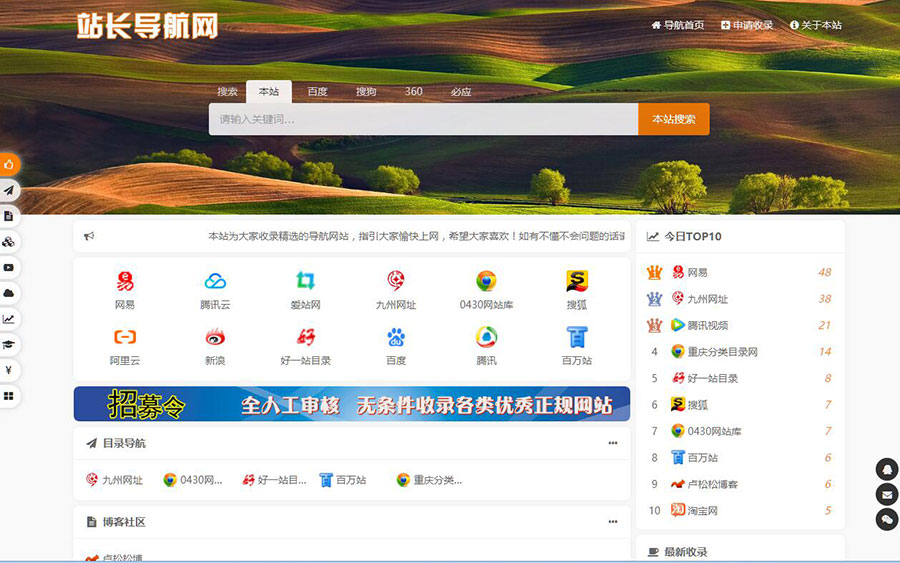Screen dimensions: 900x563
Task: Expand the 目录导航 section ellipsis menu
Action: tap(613, 443)
